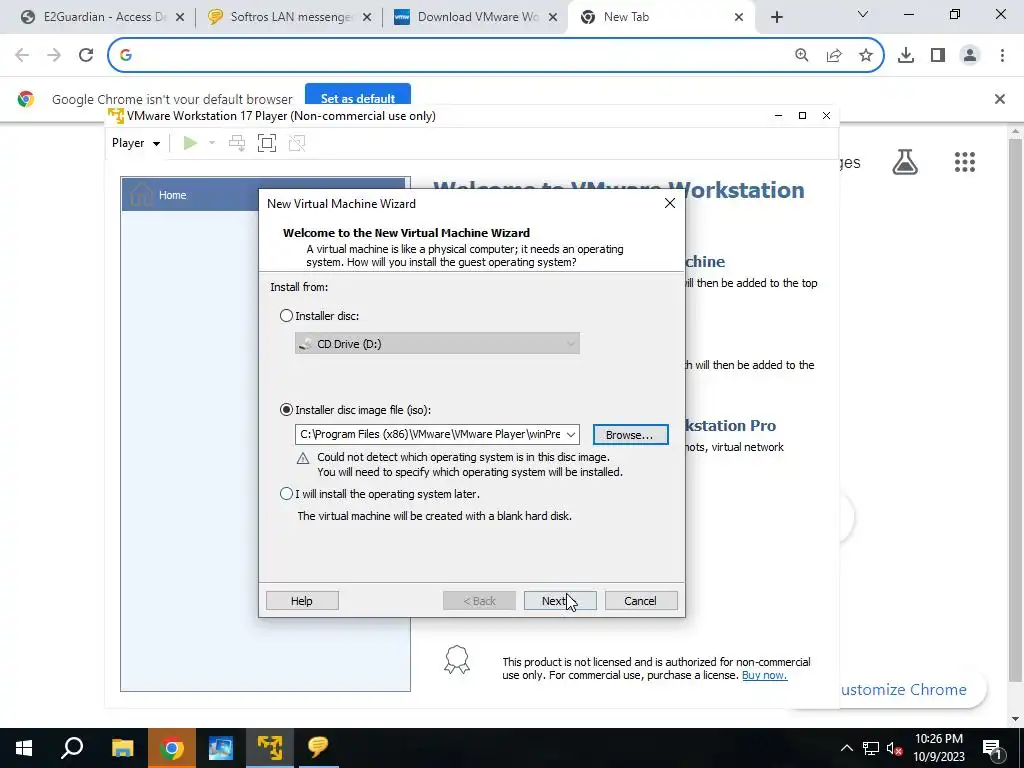Open the notification center icon

click(993, 748)
